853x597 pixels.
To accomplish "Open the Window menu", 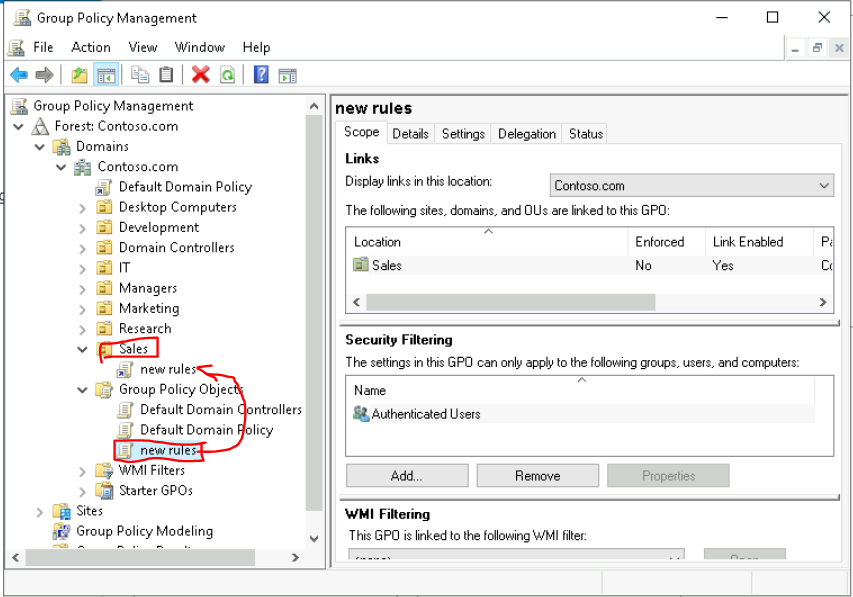I will click(x=200, y=47).
